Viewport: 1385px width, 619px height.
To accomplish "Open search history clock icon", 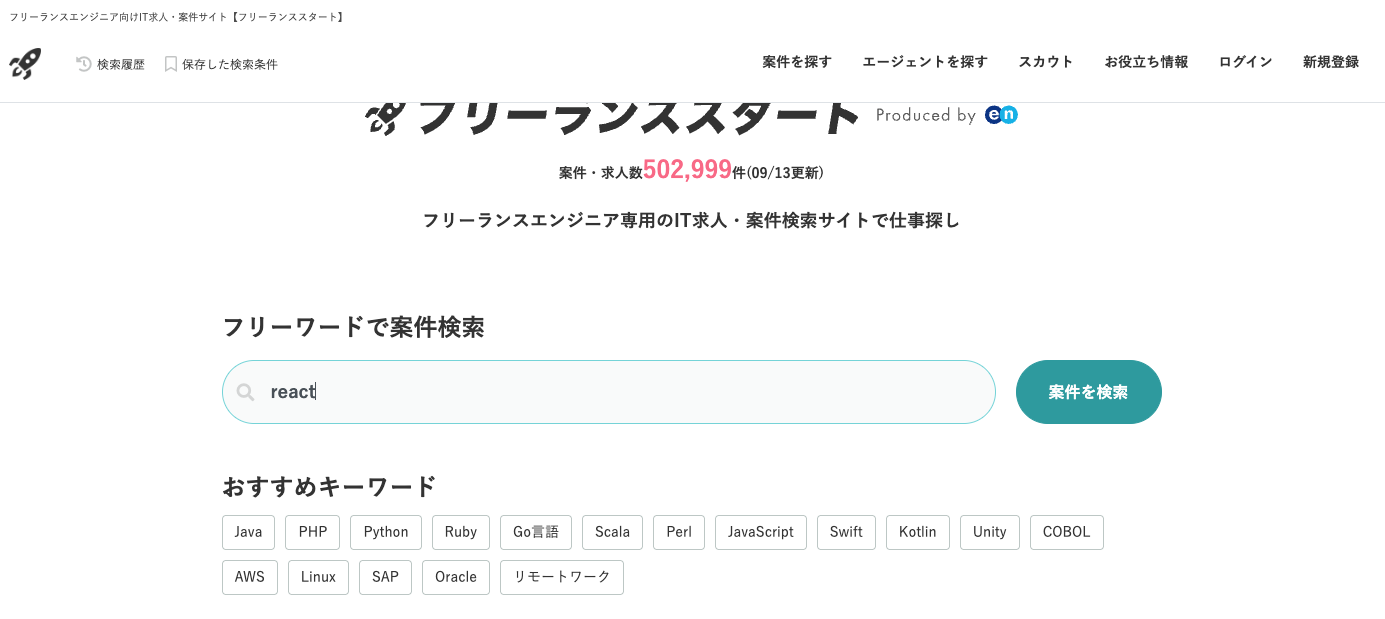I will tap(84, 64).
